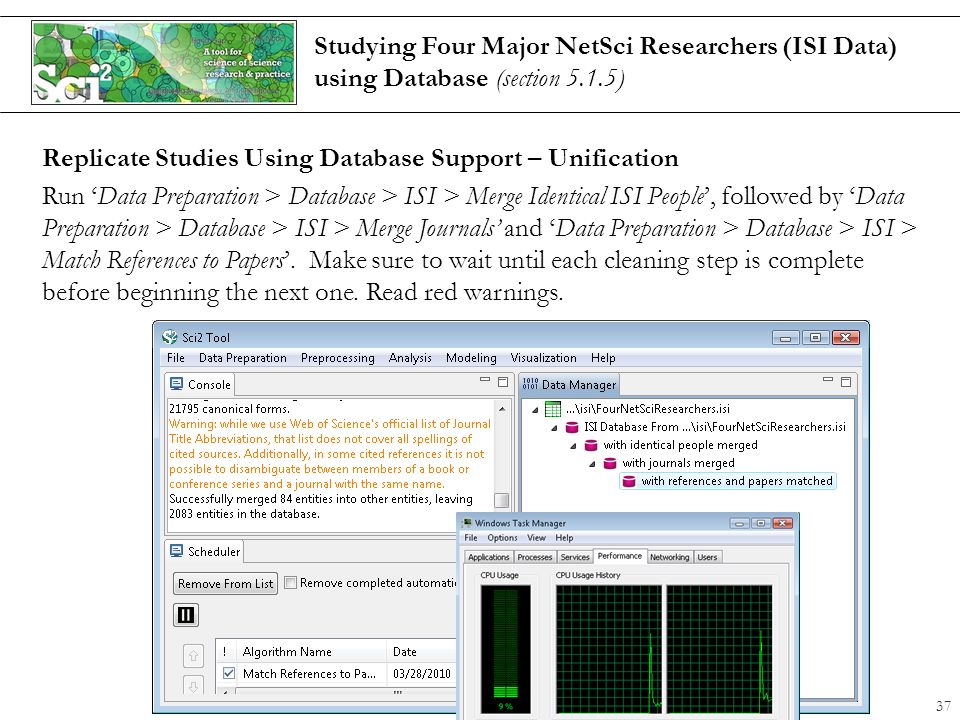Click database icon for identical people merged
Viewport: 960px width, 720px height.
[591, 445]
